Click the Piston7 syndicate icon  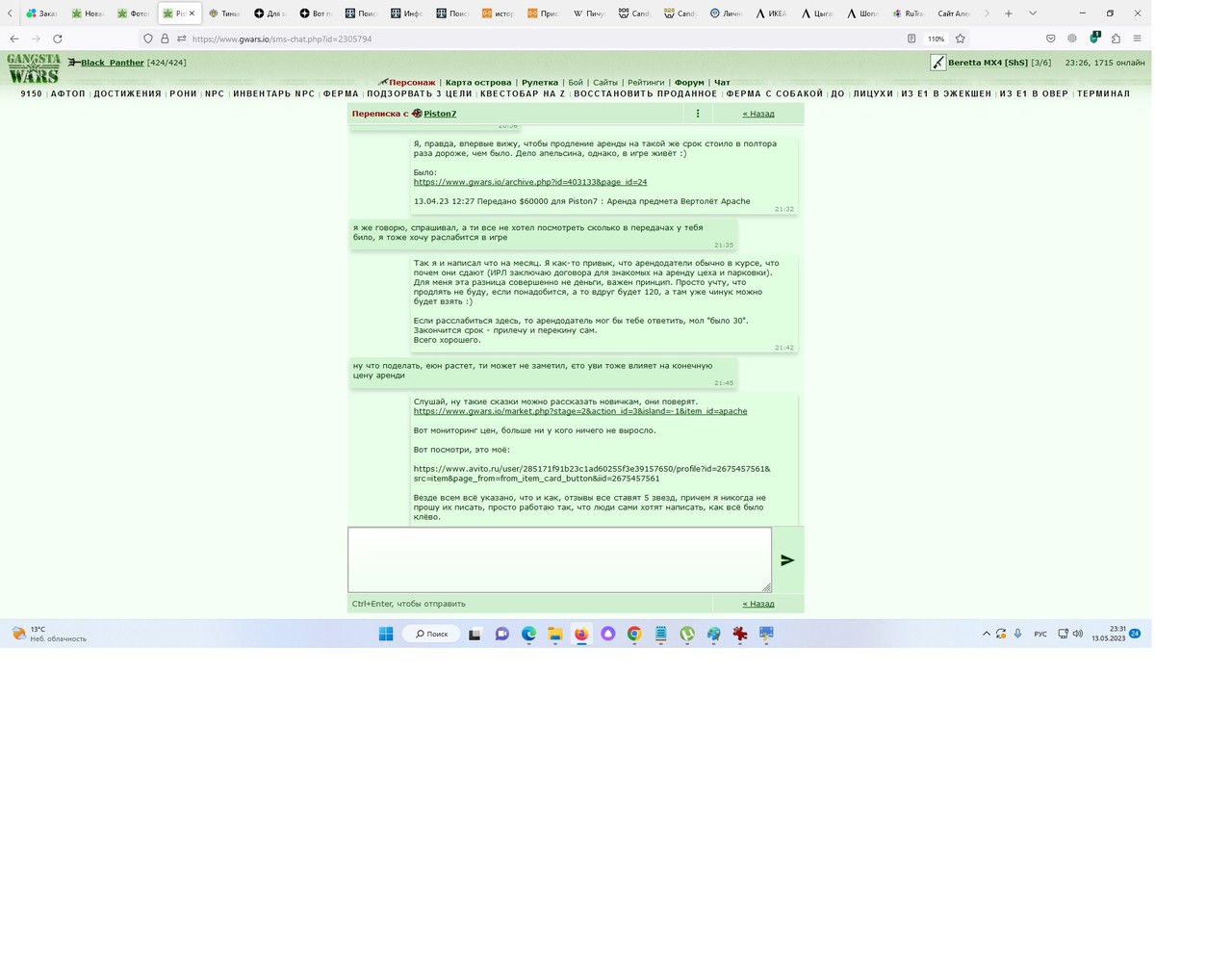417,114
